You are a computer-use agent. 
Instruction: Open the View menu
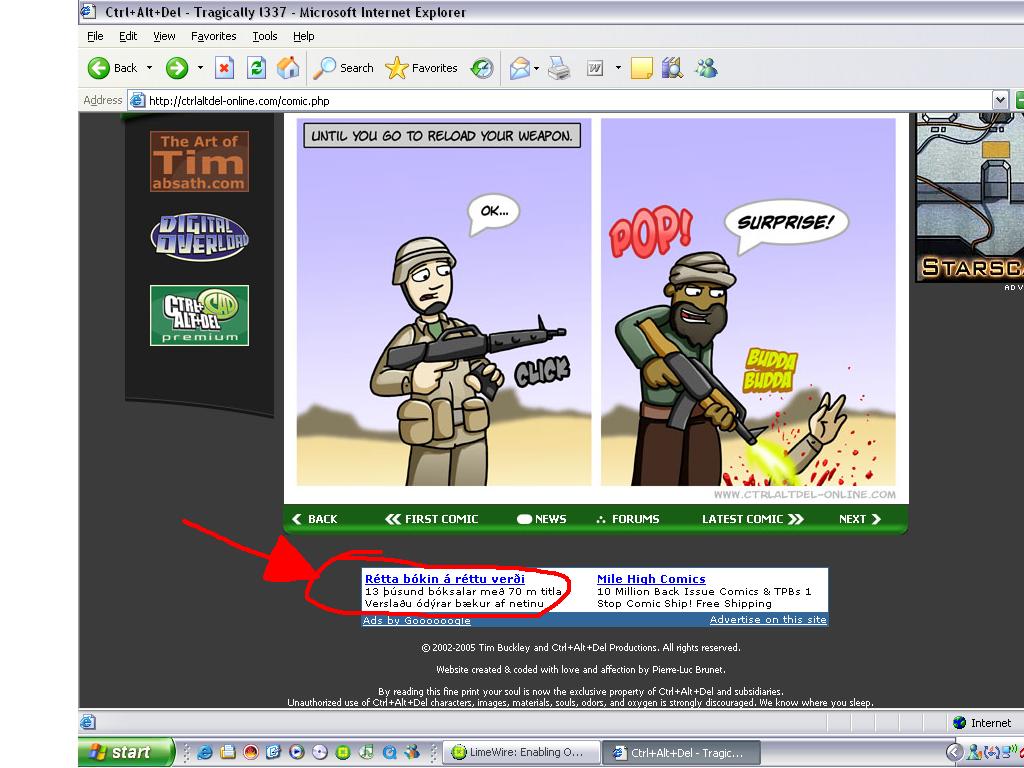pyautogui.click(x=164, y=37)
